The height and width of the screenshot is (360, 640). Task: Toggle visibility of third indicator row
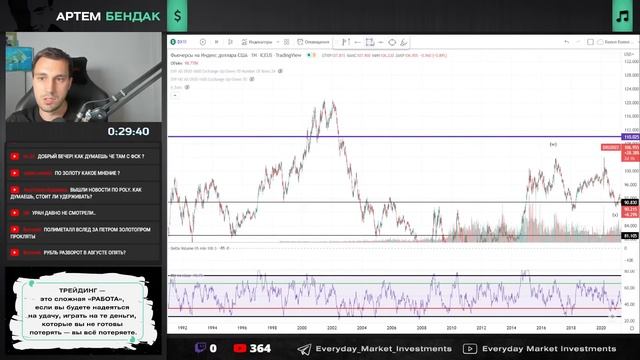coord(187,87)
